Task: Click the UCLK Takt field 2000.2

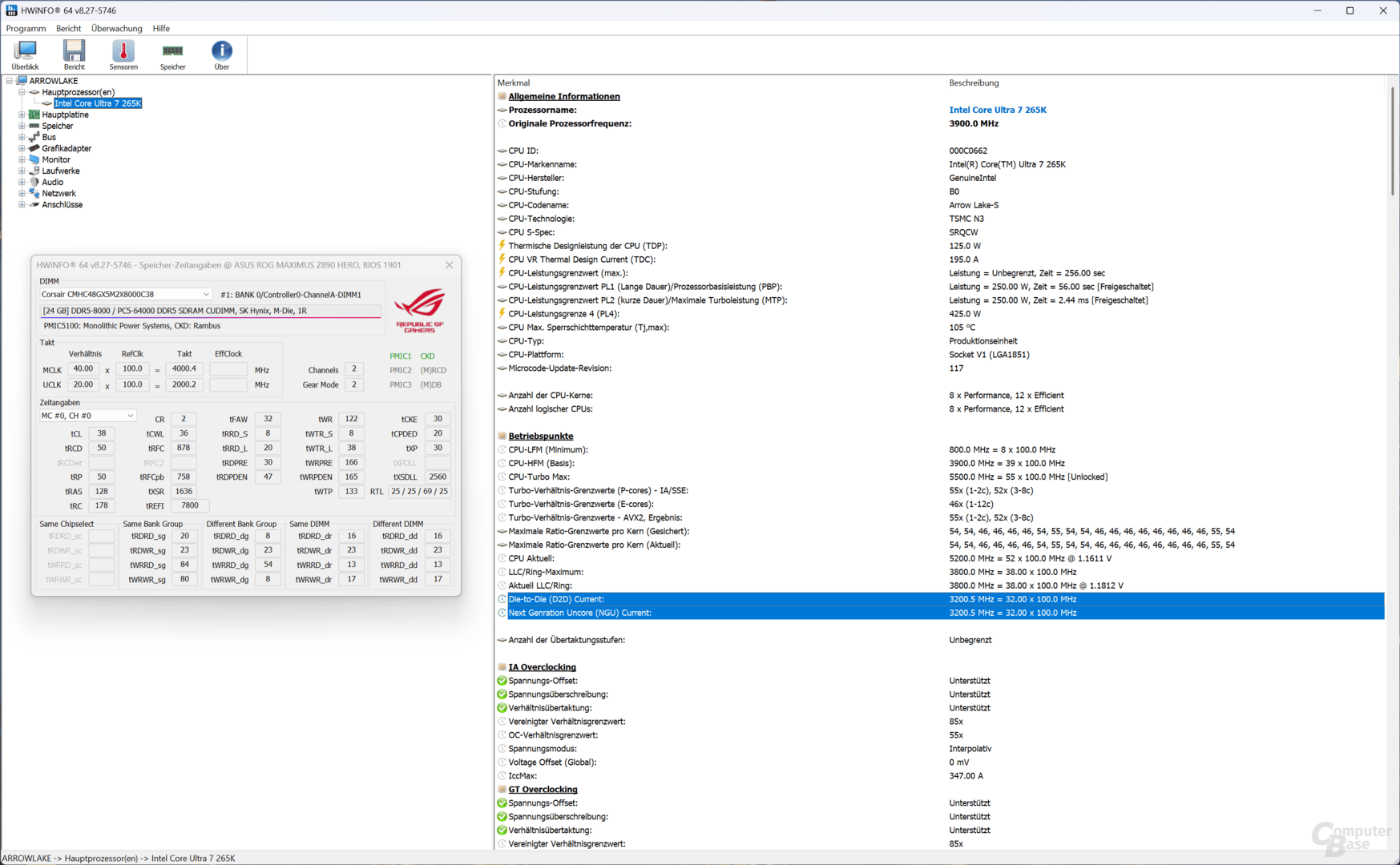Action: point(184,385)
